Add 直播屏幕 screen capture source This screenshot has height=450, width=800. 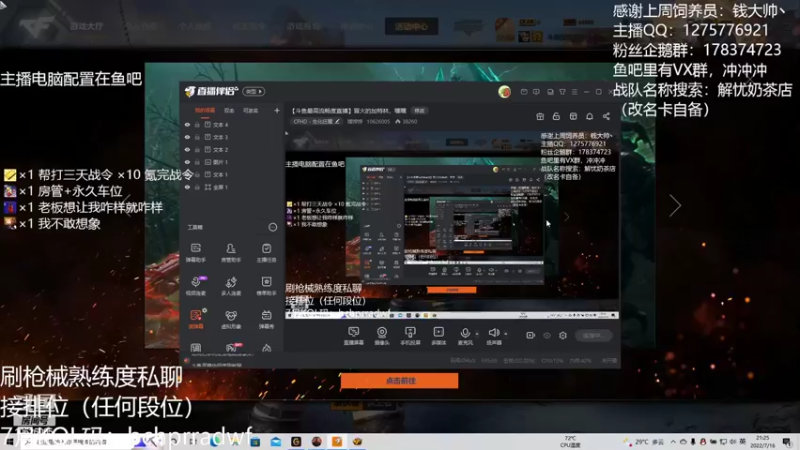tap(353, 336)
